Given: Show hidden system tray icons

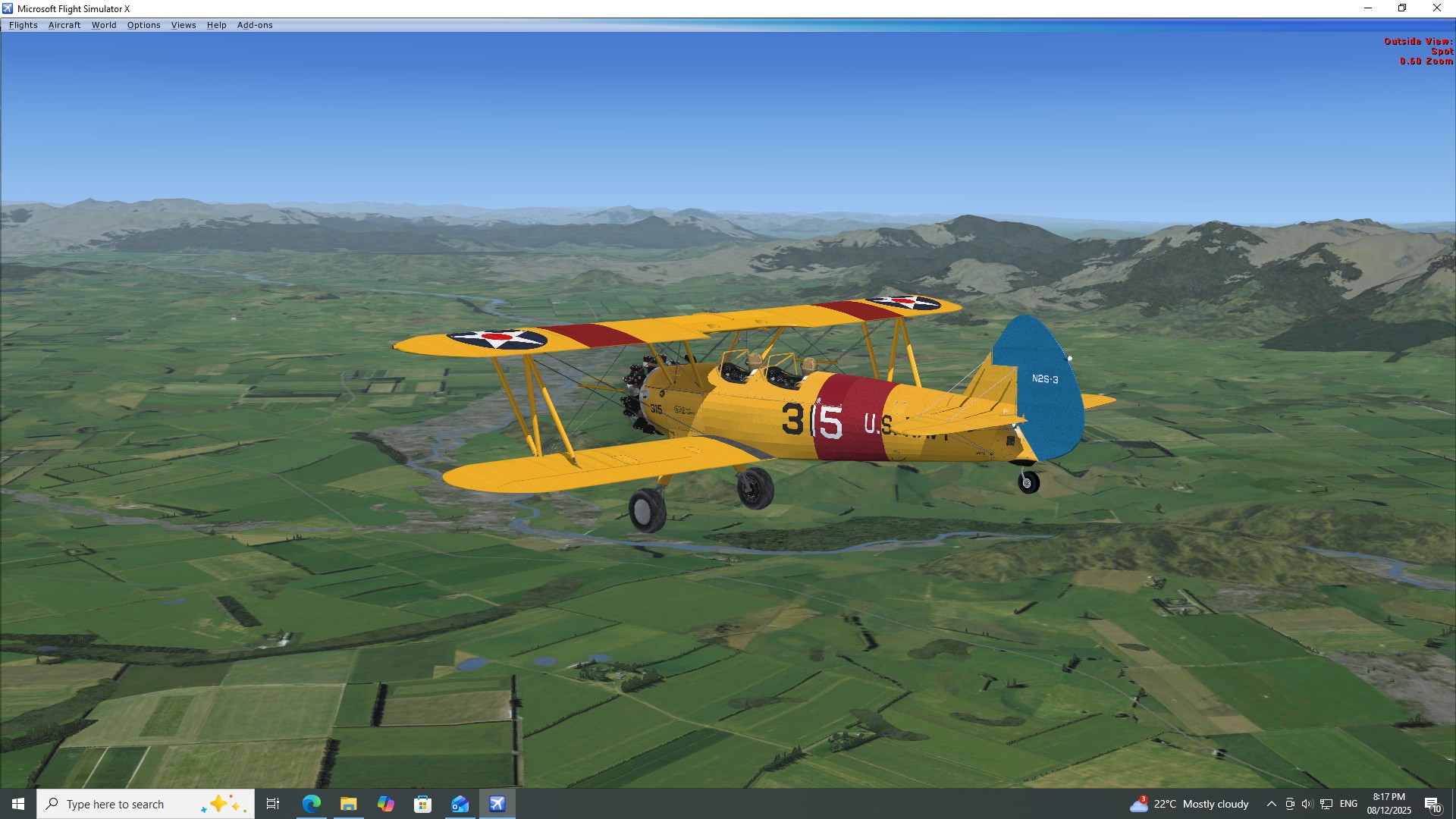Looking at the screenshot, I should pyautogui.click(x=1271, y=804).
